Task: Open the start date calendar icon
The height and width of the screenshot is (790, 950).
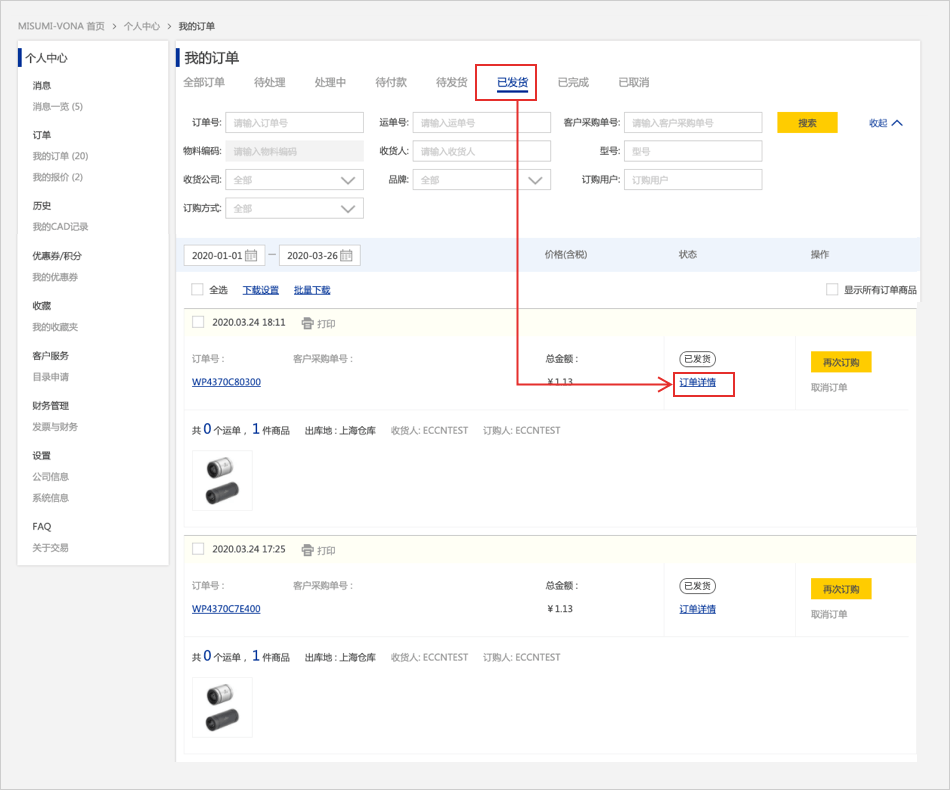Action: tap(251, 255)
